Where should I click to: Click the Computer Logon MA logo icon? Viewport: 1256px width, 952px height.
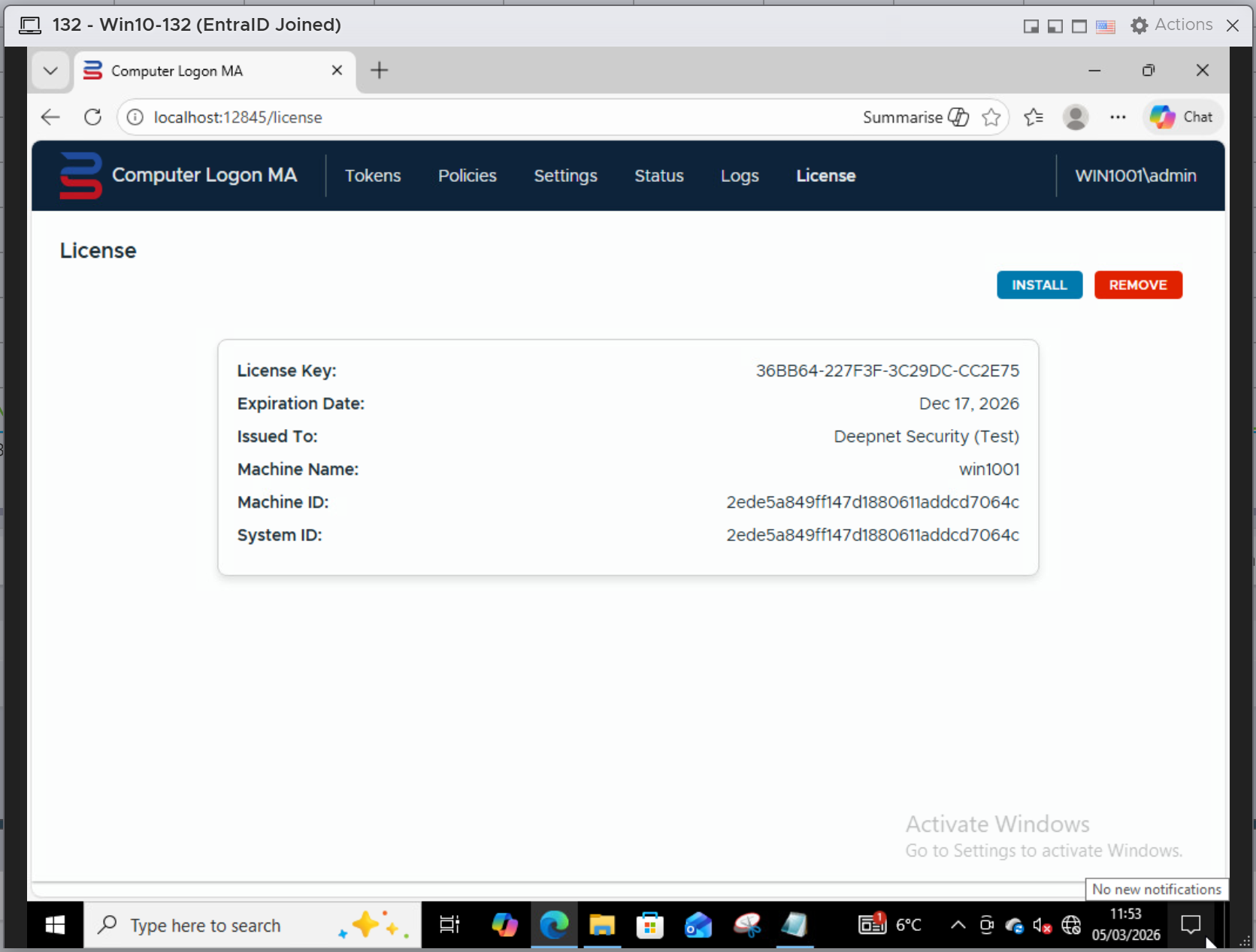pos(80,176)
